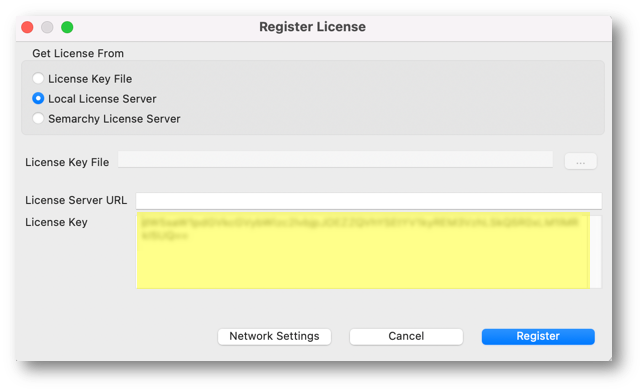The image size is (643, 392).
Task: Click the License Key area vertical scrollbar
Action: click(596, 252)
